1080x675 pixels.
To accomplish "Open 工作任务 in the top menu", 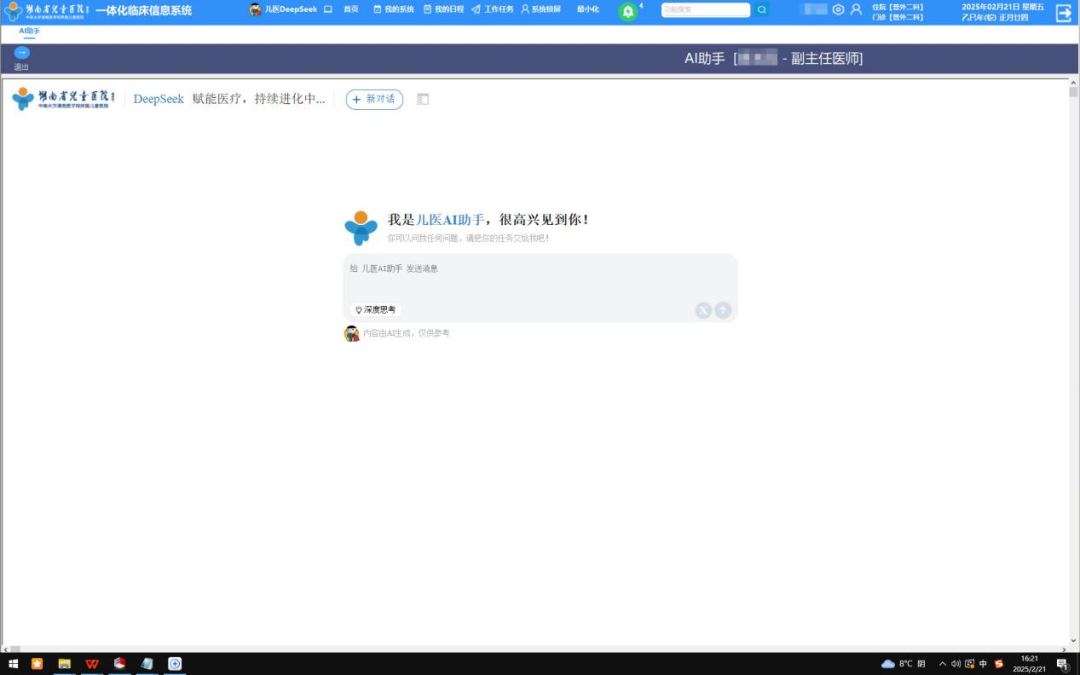I will point(492,9).
